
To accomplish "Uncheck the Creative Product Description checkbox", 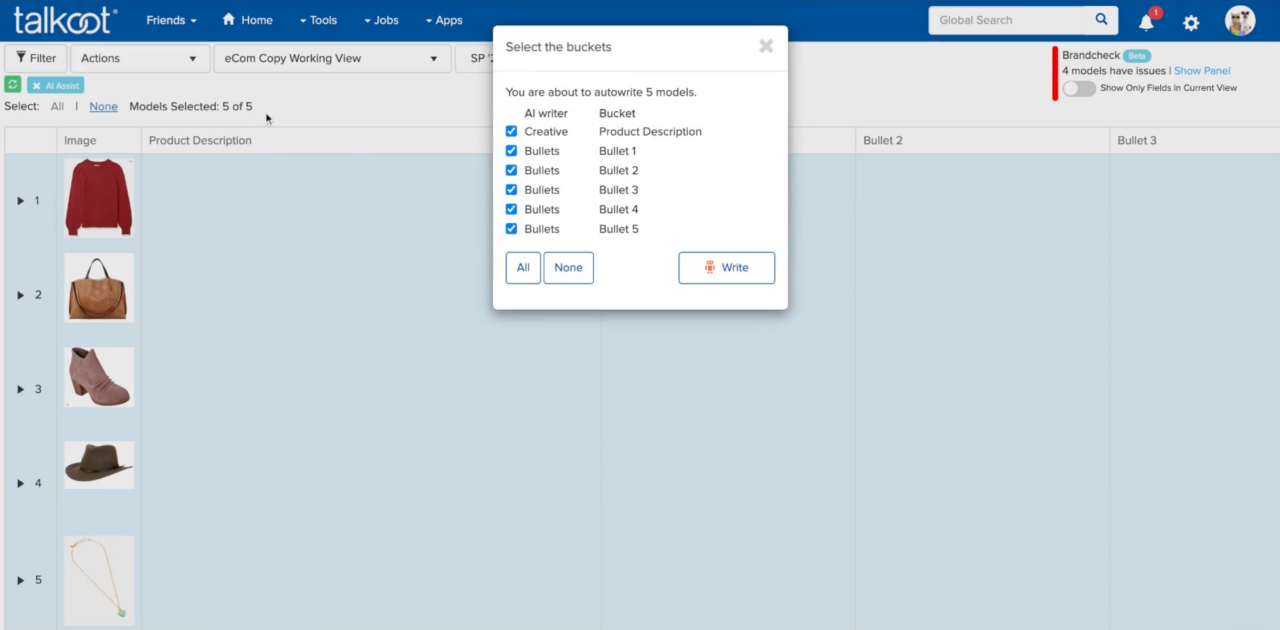I will click(x=511, y=131).
